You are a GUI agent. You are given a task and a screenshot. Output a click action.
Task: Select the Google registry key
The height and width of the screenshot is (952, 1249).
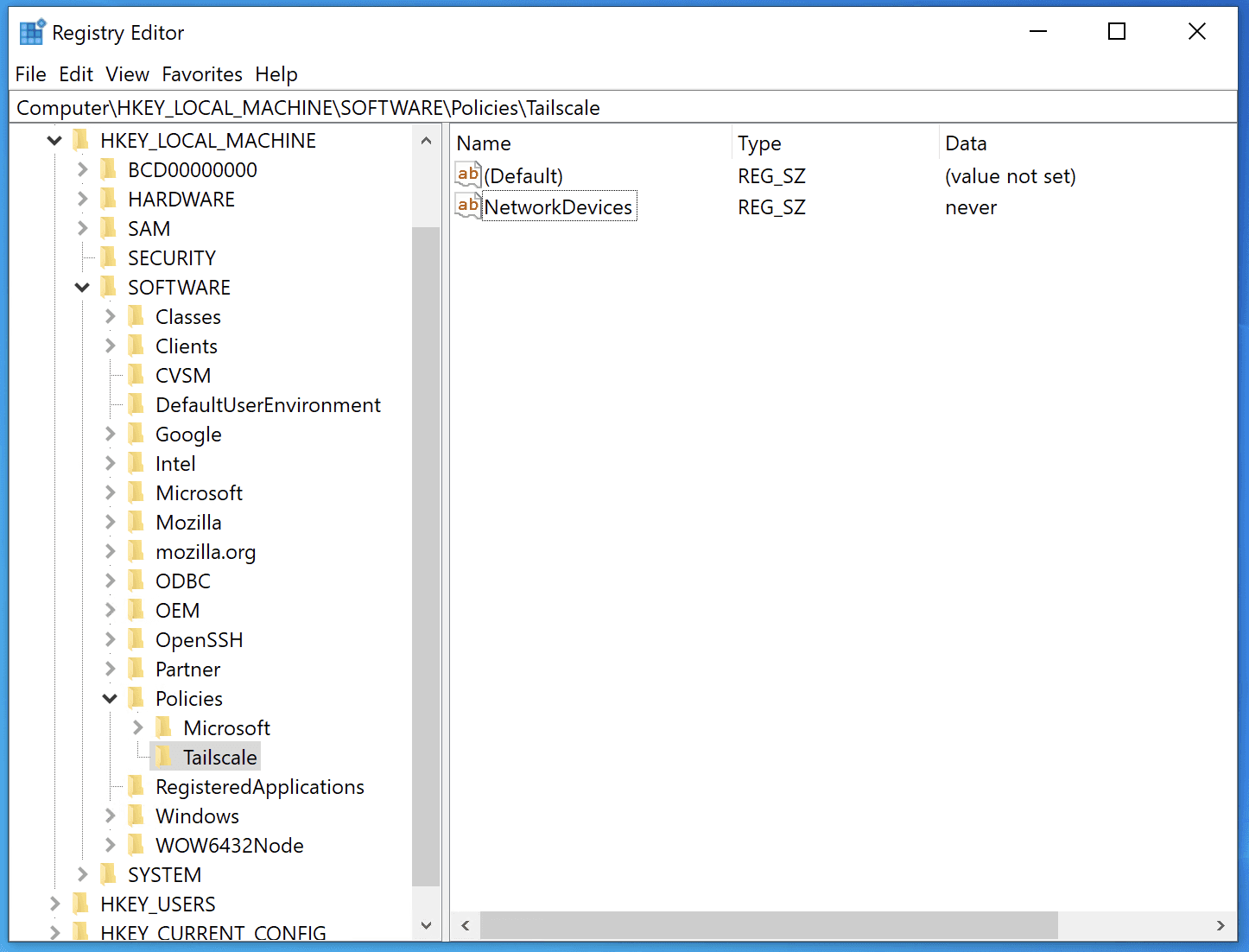click(188, 434)
